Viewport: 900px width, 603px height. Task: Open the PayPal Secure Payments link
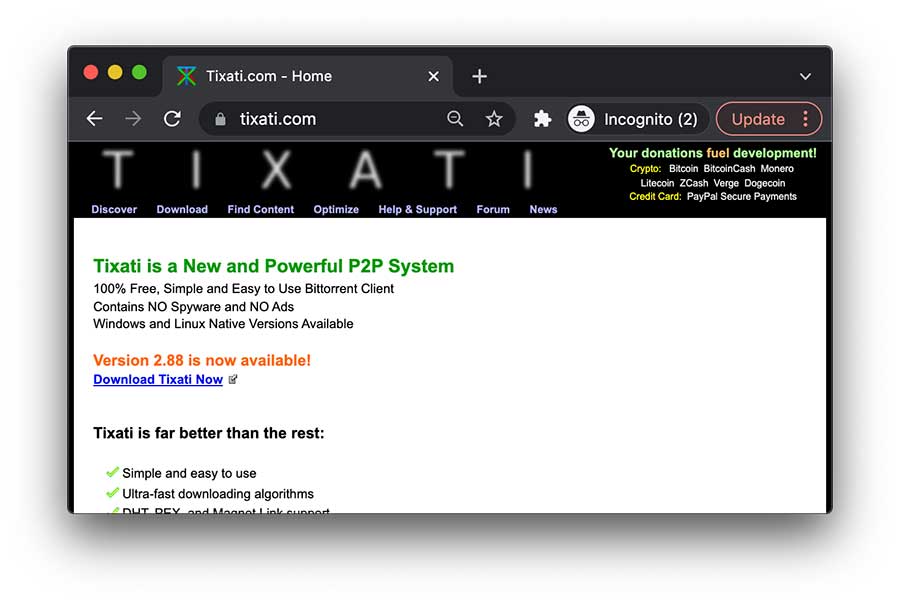click(742, 196)
